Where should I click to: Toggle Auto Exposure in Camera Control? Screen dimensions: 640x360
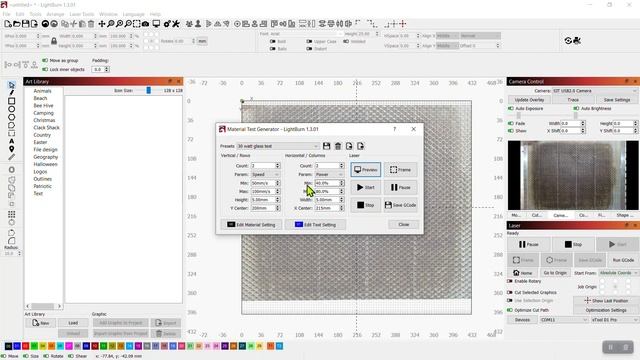[x=511, y=109]
